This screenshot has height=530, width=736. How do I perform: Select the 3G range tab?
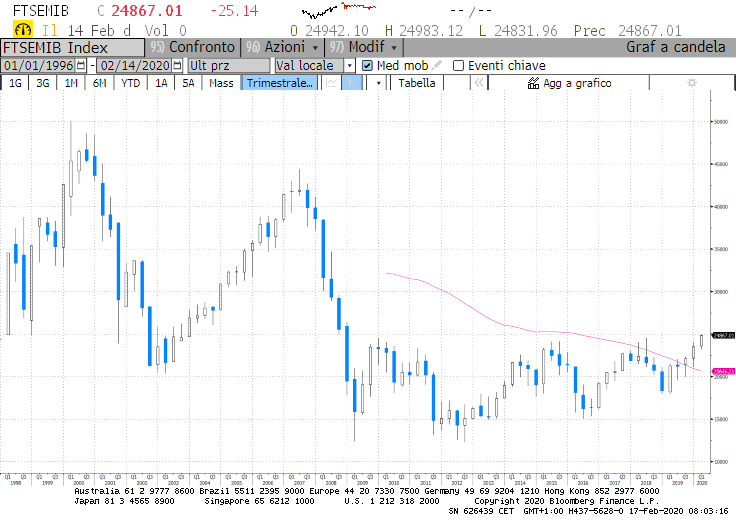click(43, 83)
